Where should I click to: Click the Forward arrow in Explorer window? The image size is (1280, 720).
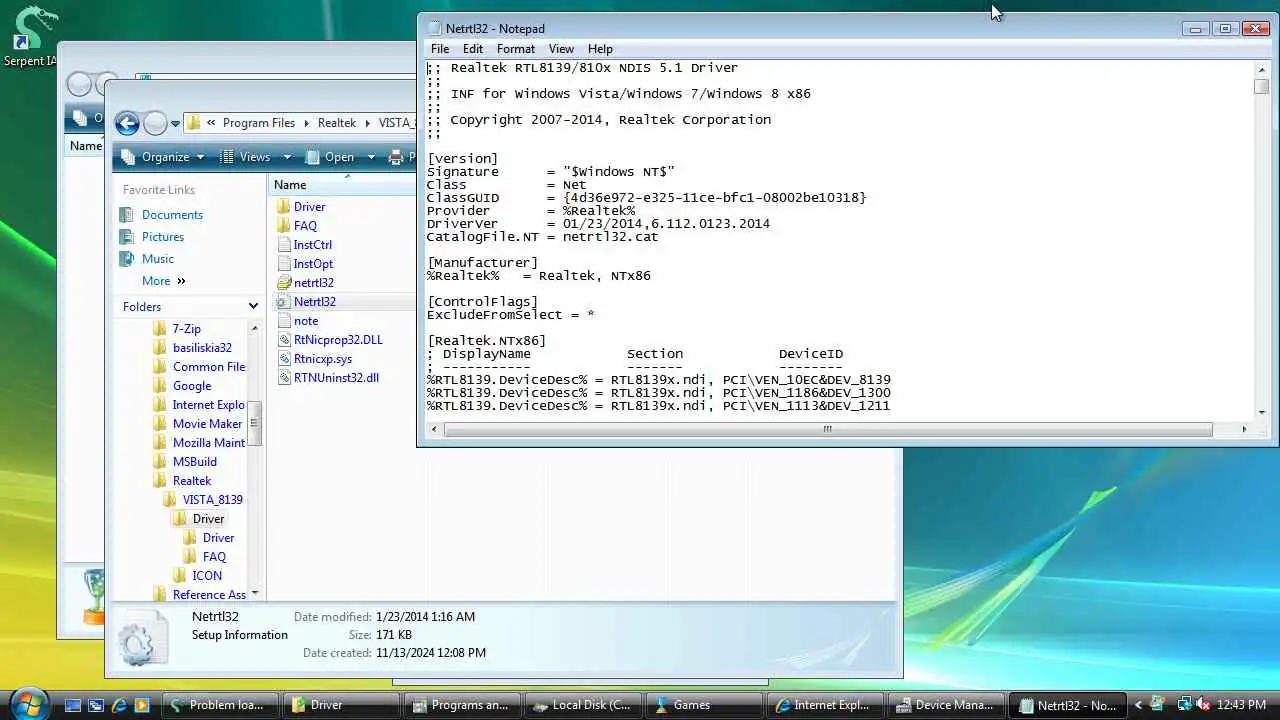(x=155, y=123)
